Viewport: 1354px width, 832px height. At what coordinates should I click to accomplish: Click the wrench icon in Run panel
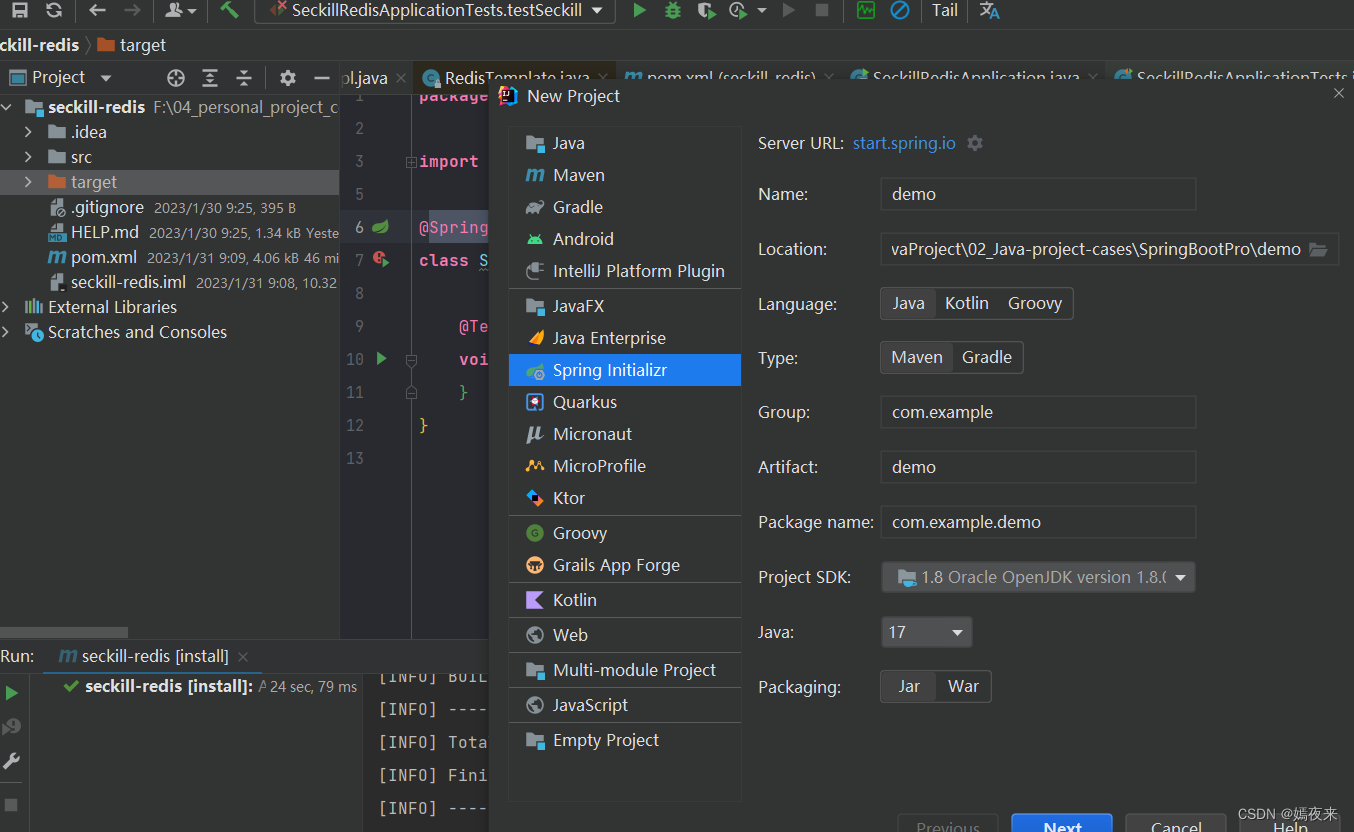pos(12,761)
